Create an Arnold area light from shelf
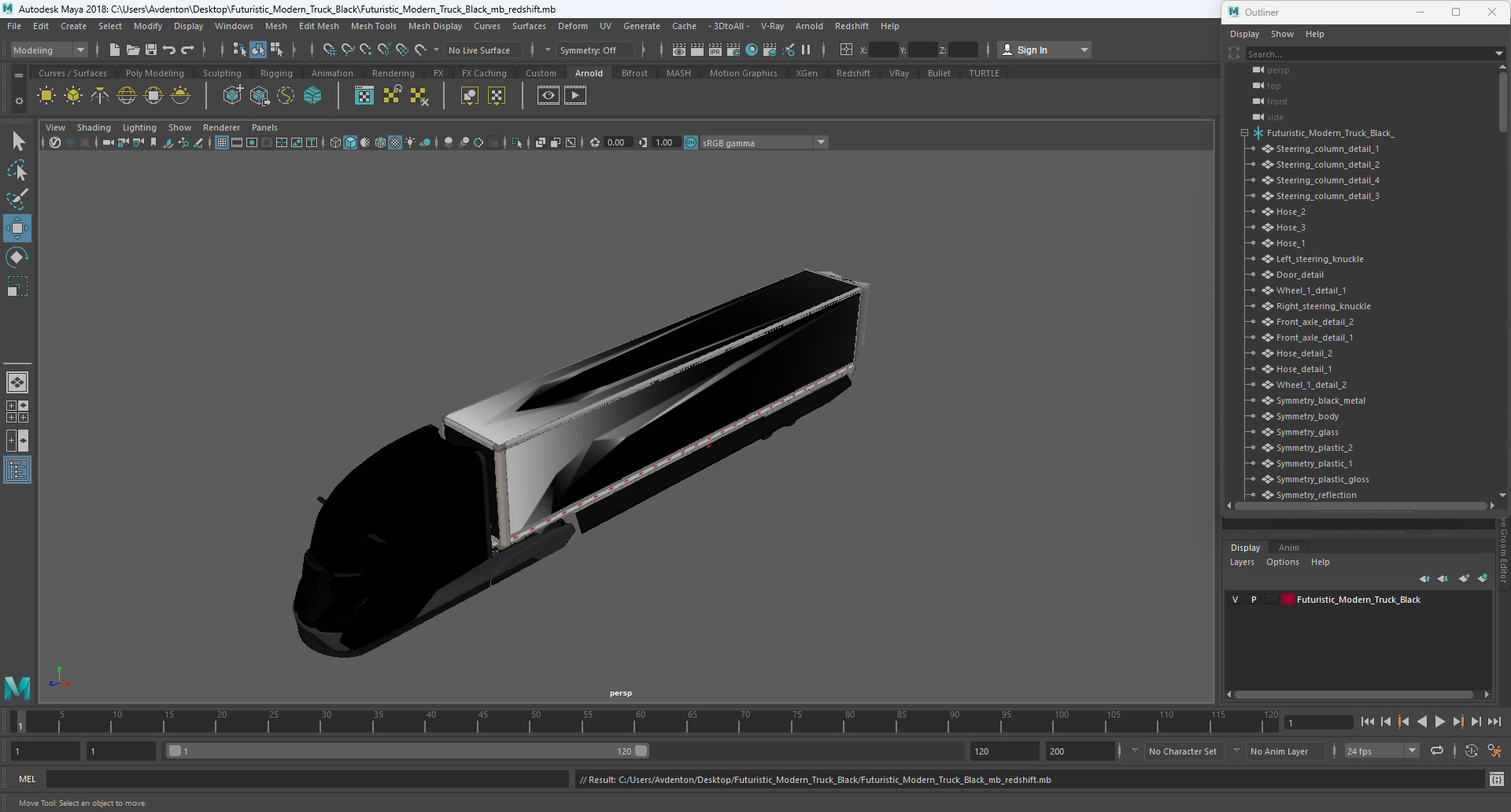The width and height of the screenshot is (1511, 812). click(x=46, y=96)
